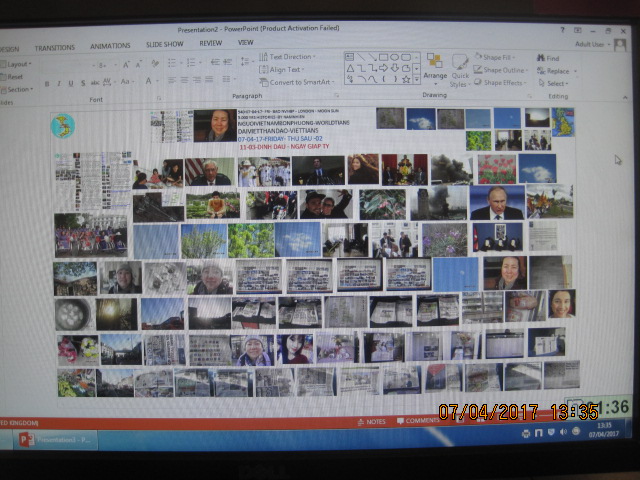Toggle Strikethrough formatting
The image size is (640, 480).
pos(95,82)
